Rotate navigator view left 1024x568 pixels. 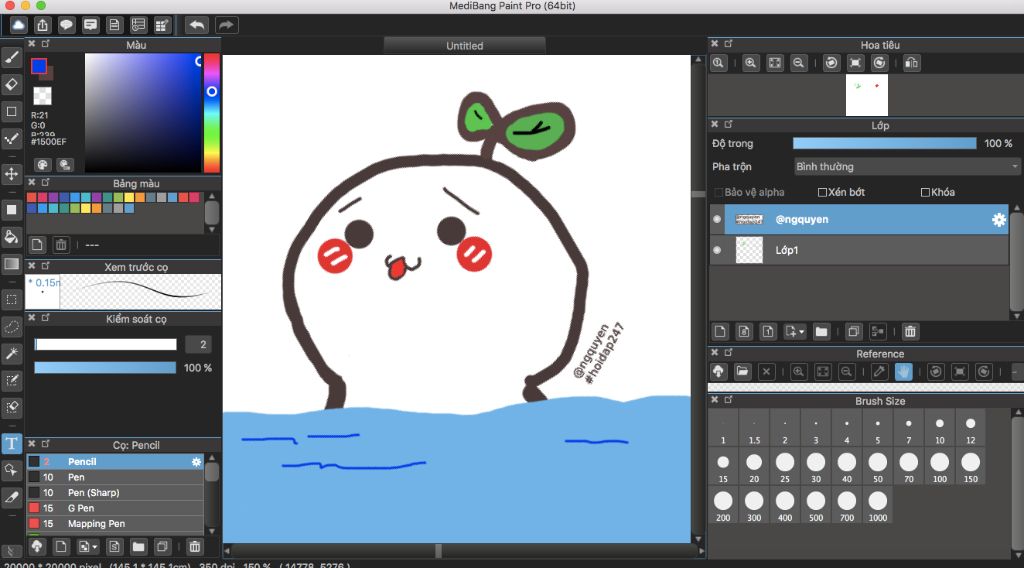coord(831,63)
